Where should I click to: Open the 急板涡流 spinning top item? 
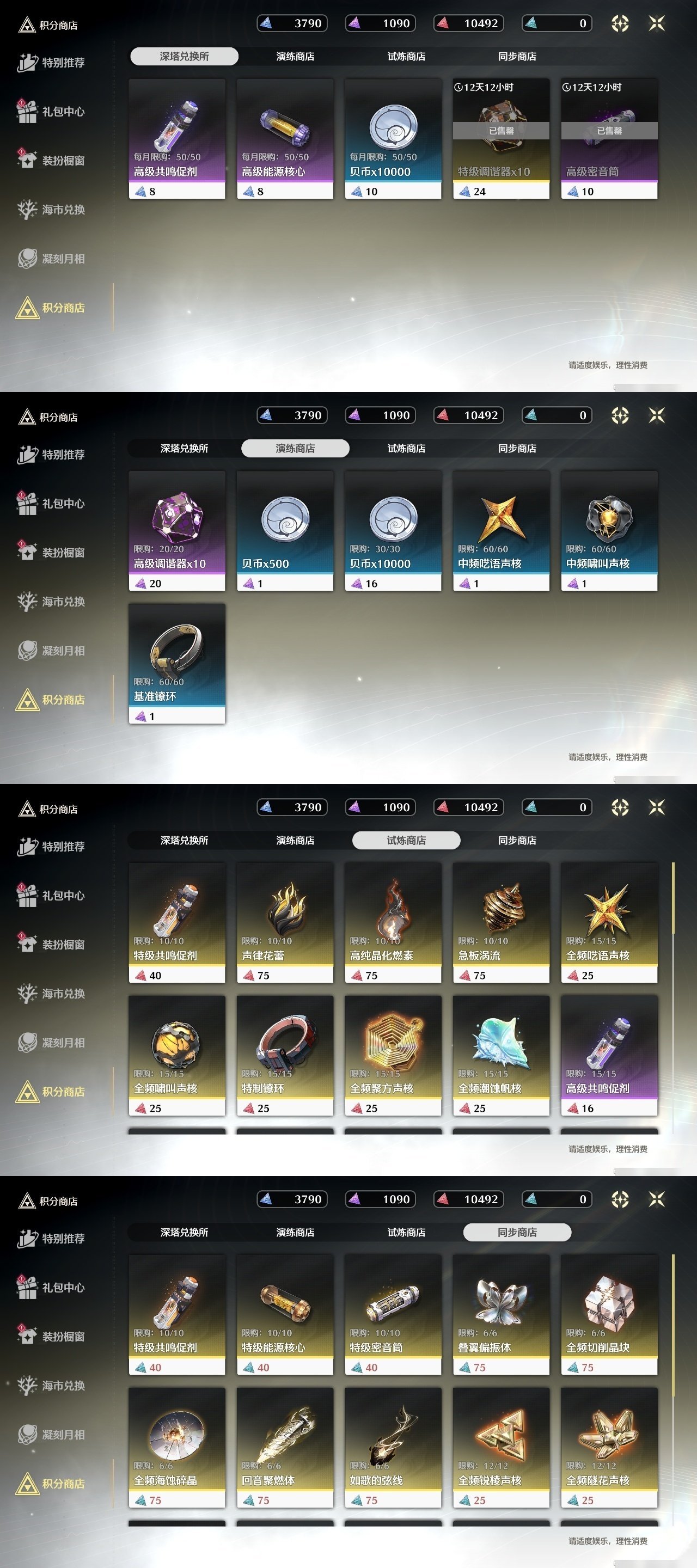click(x=502, y=923)
